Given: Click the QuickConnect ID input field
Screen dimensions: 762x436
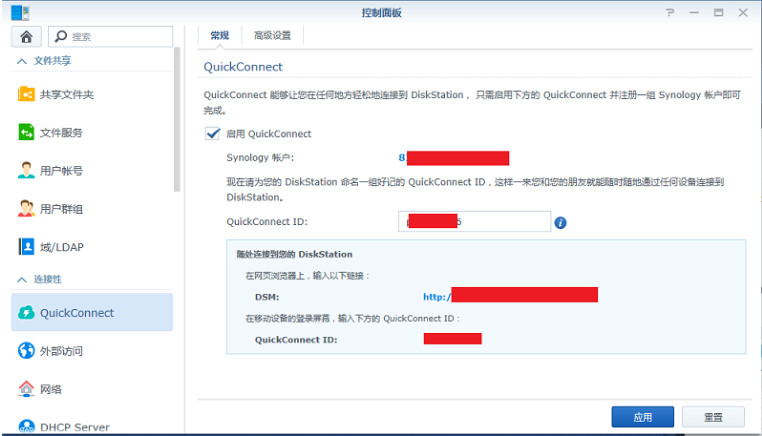Looking at the screenshot, I should coord(474,222).
